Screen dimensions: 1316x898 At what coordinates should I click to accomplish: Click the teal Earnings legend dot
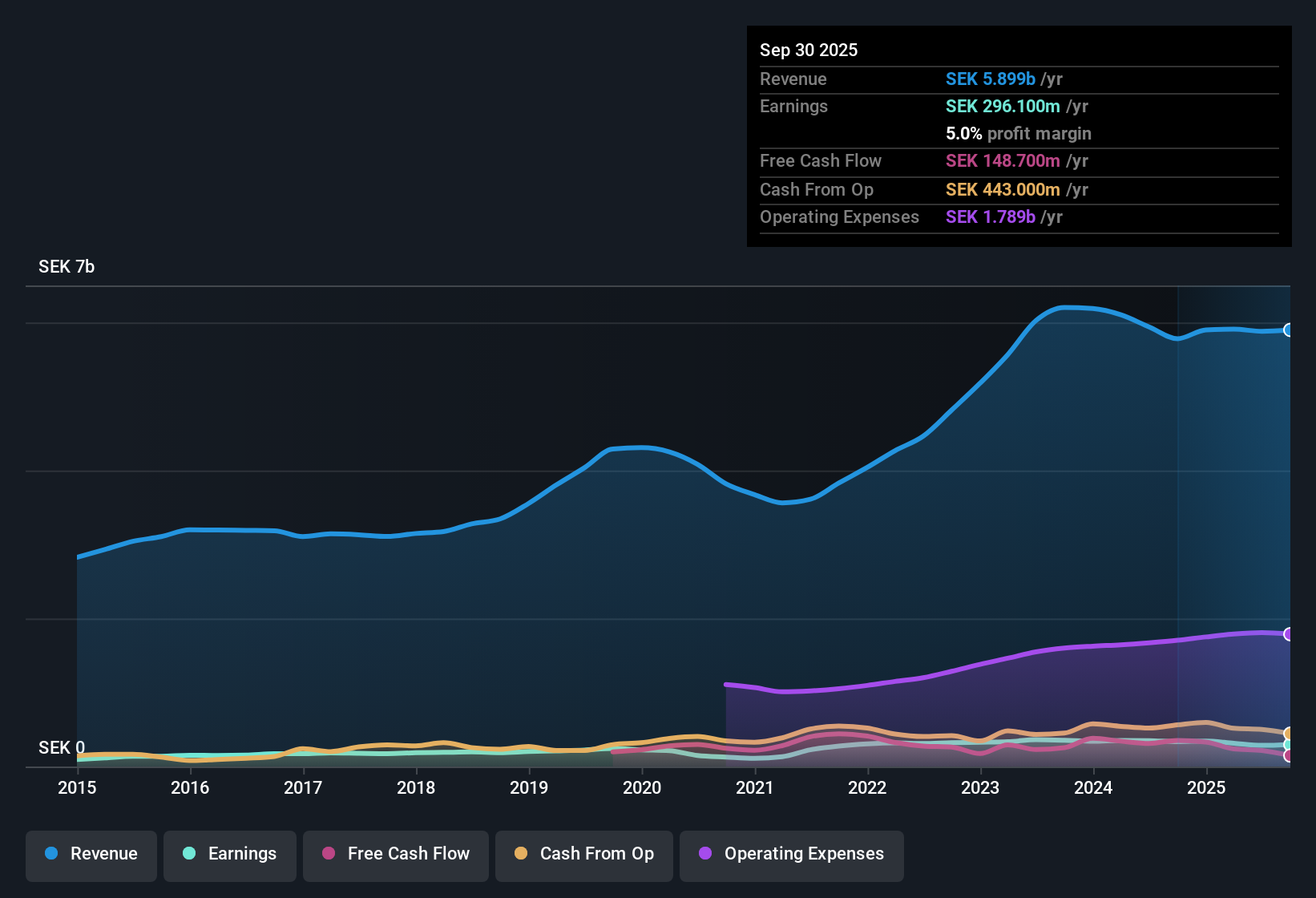tap(189, 854)
